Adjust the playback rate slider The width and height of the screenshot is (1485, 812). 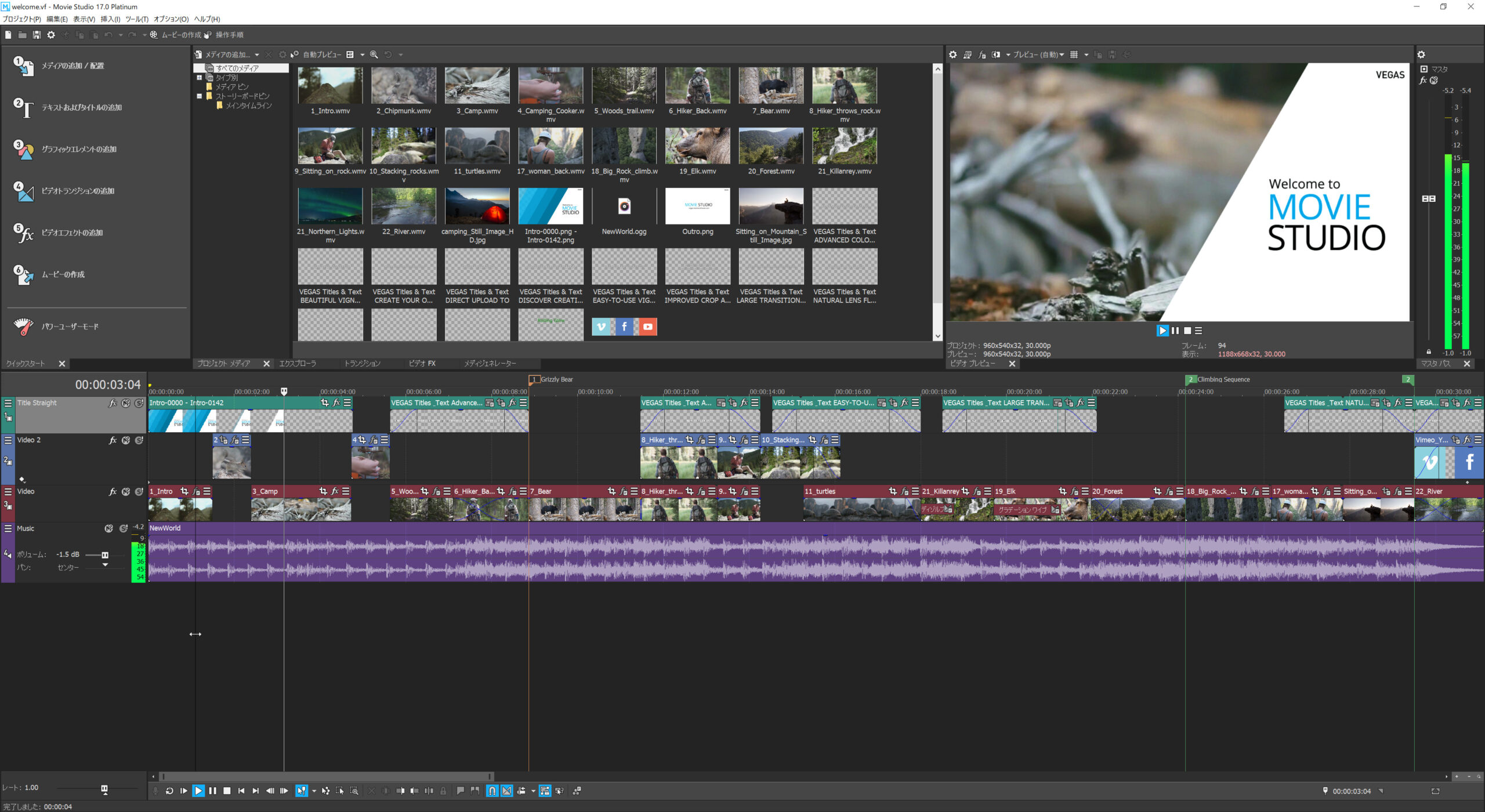104,789
